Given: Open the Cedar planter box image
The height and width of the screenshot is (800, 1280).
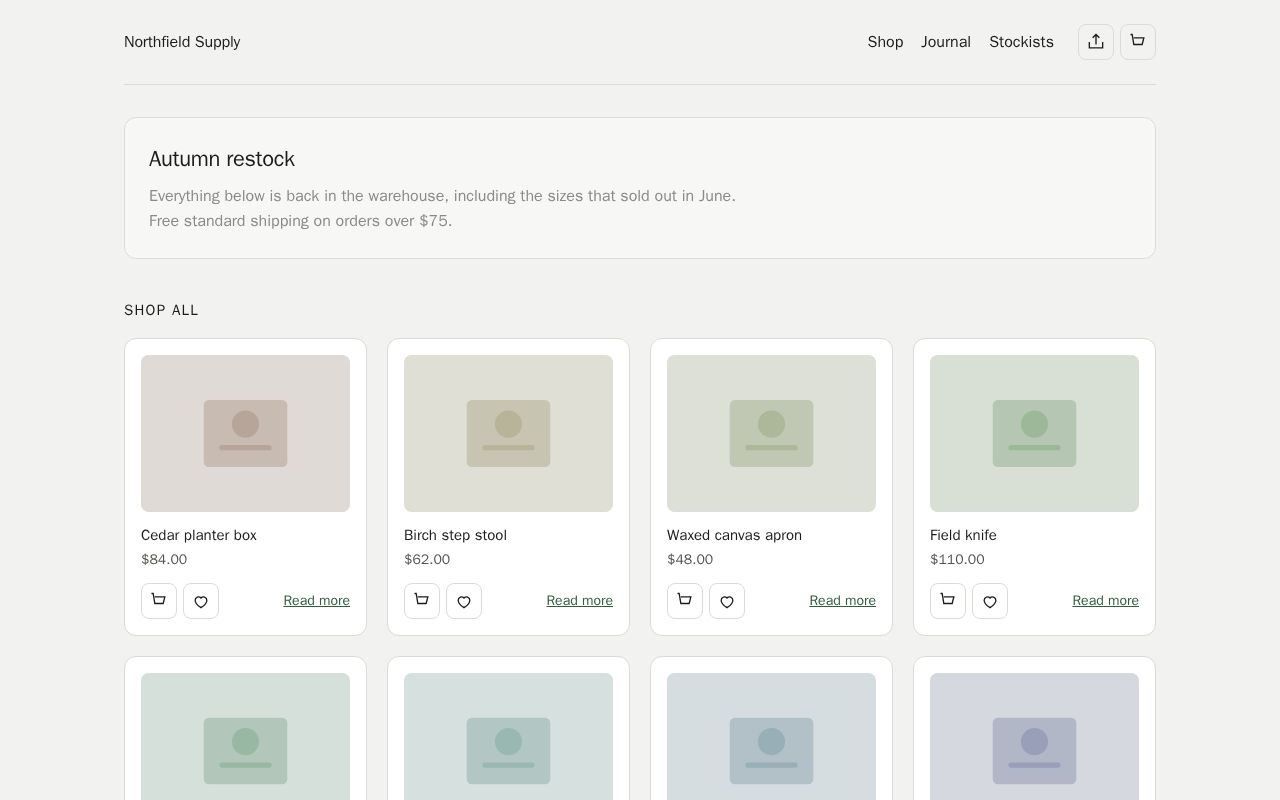Looking at the screenshot, I should point(245,433).
